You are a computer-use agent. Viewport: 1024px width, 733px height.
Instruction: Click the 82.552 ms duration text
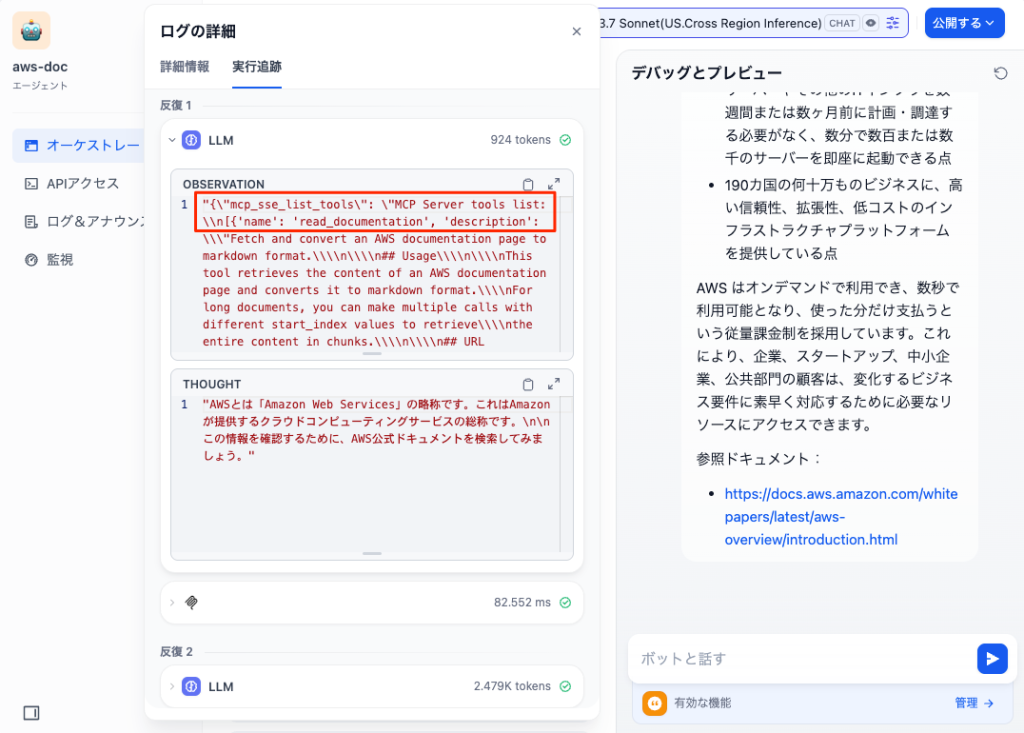522,602
